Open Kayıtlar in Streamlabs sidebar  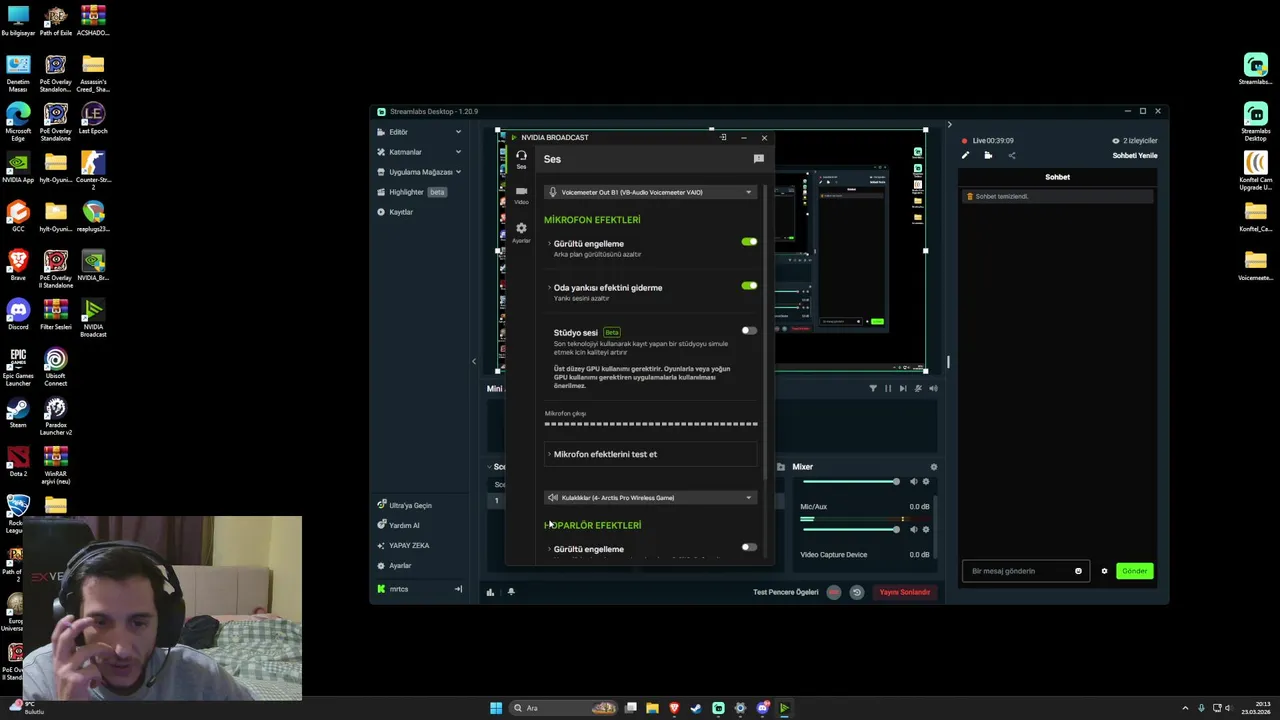[395, 212]
